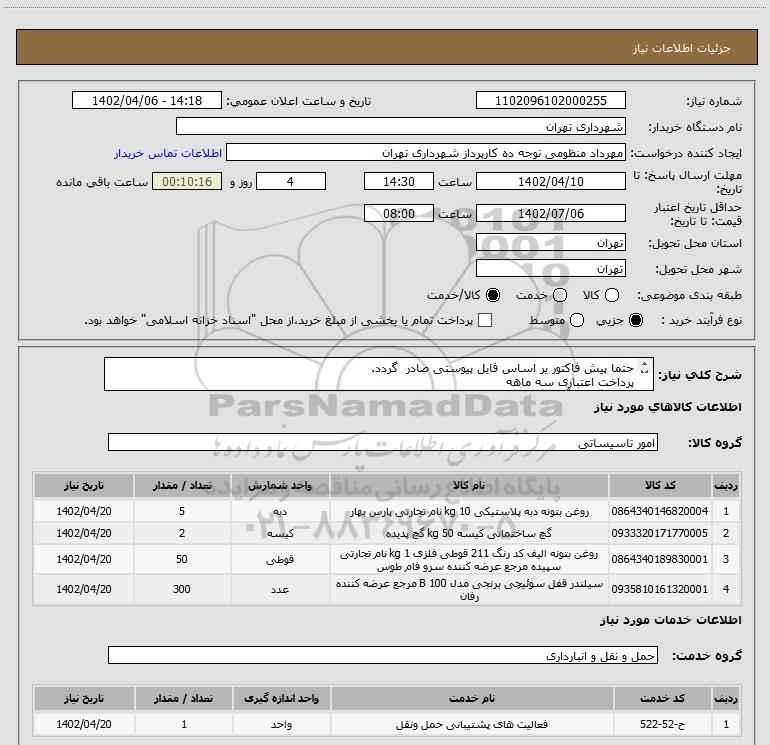Click the validity time field 08:00
Image resolution: width=770 pixels, height=745 pixels.
[x=399, y=213]
